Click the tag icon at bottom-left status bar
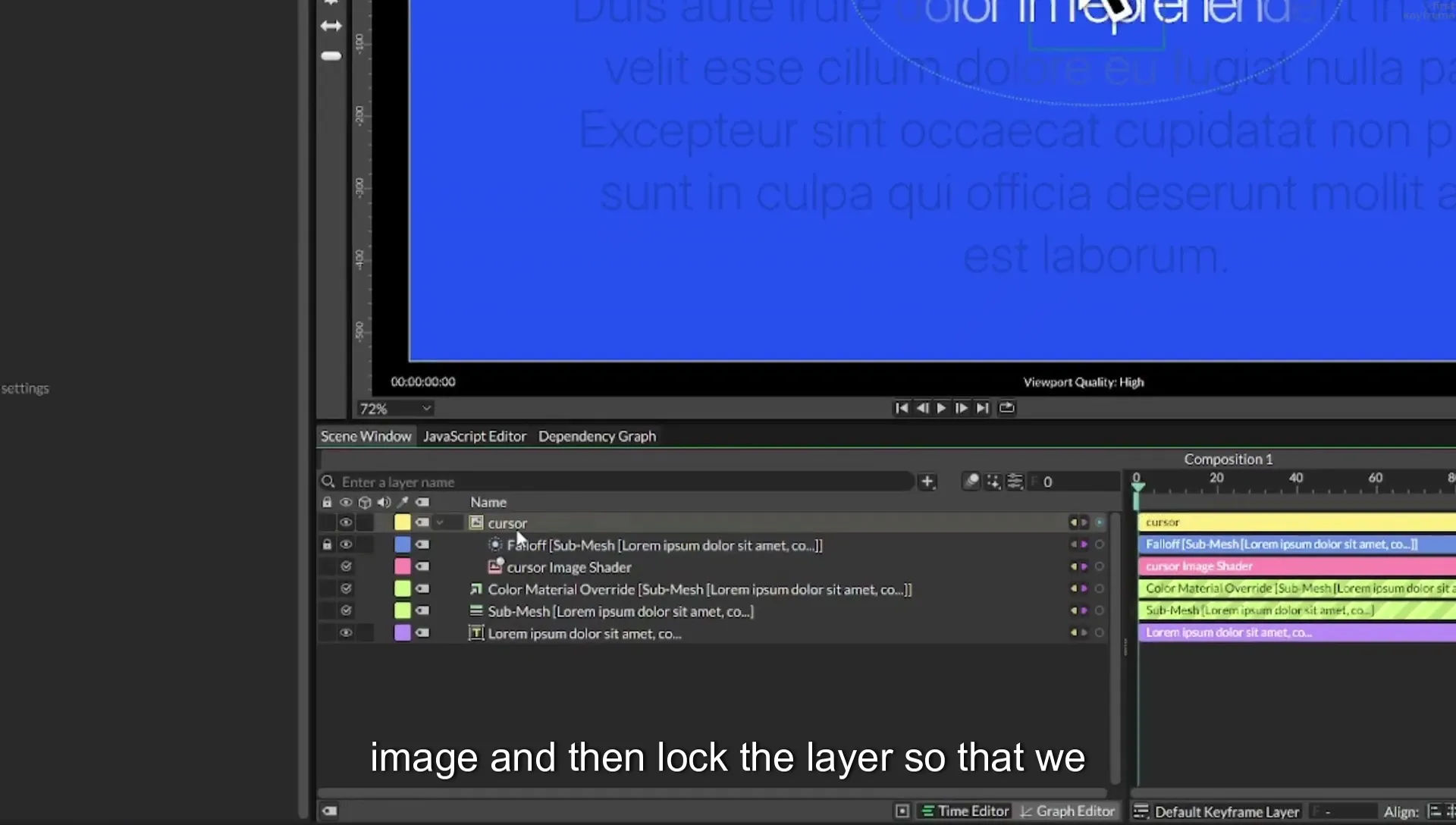1456x825 pixels. [x=329, y=811]
